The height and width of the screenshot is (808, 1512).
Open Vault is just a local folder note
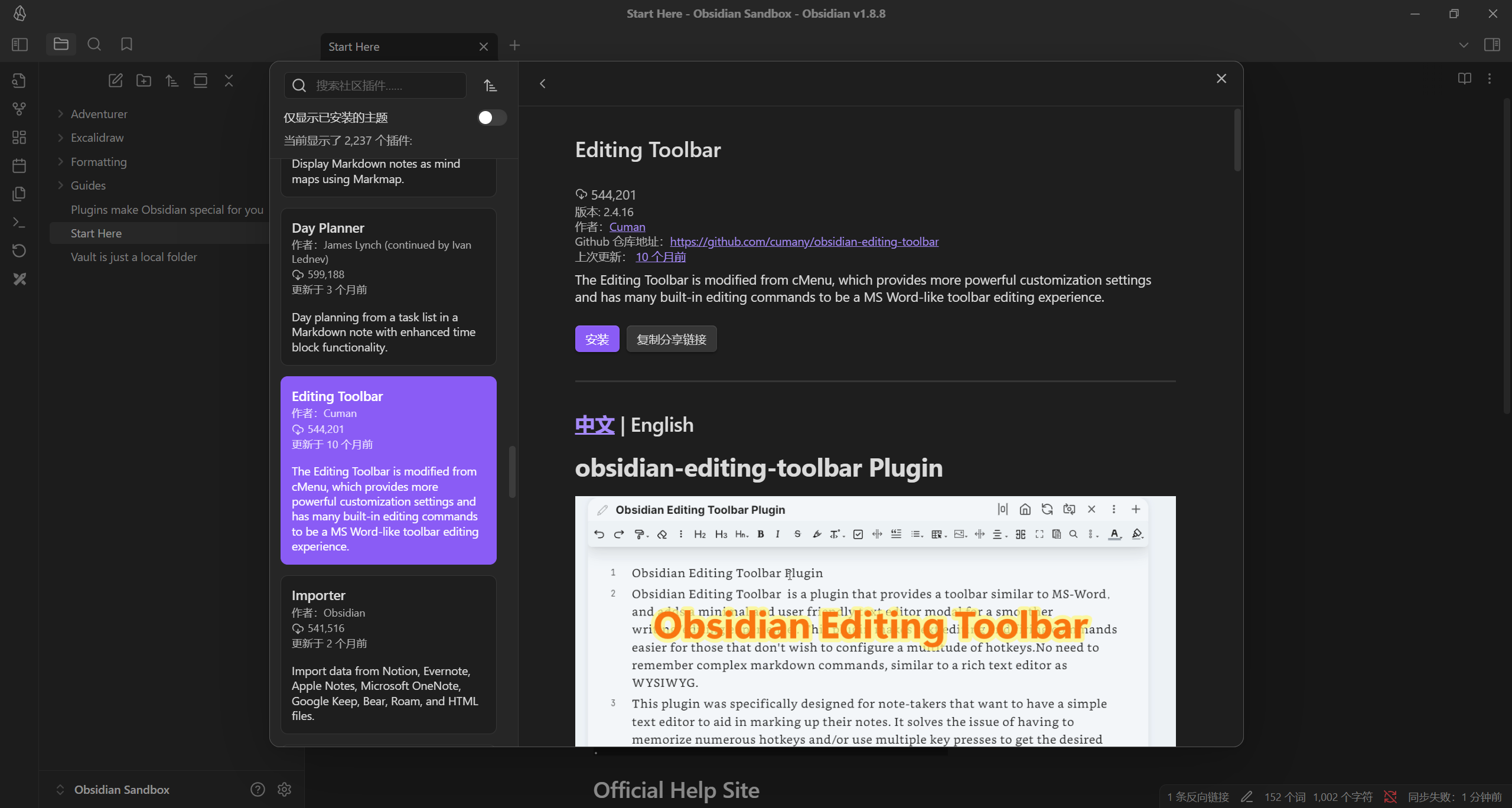[133, 257]
